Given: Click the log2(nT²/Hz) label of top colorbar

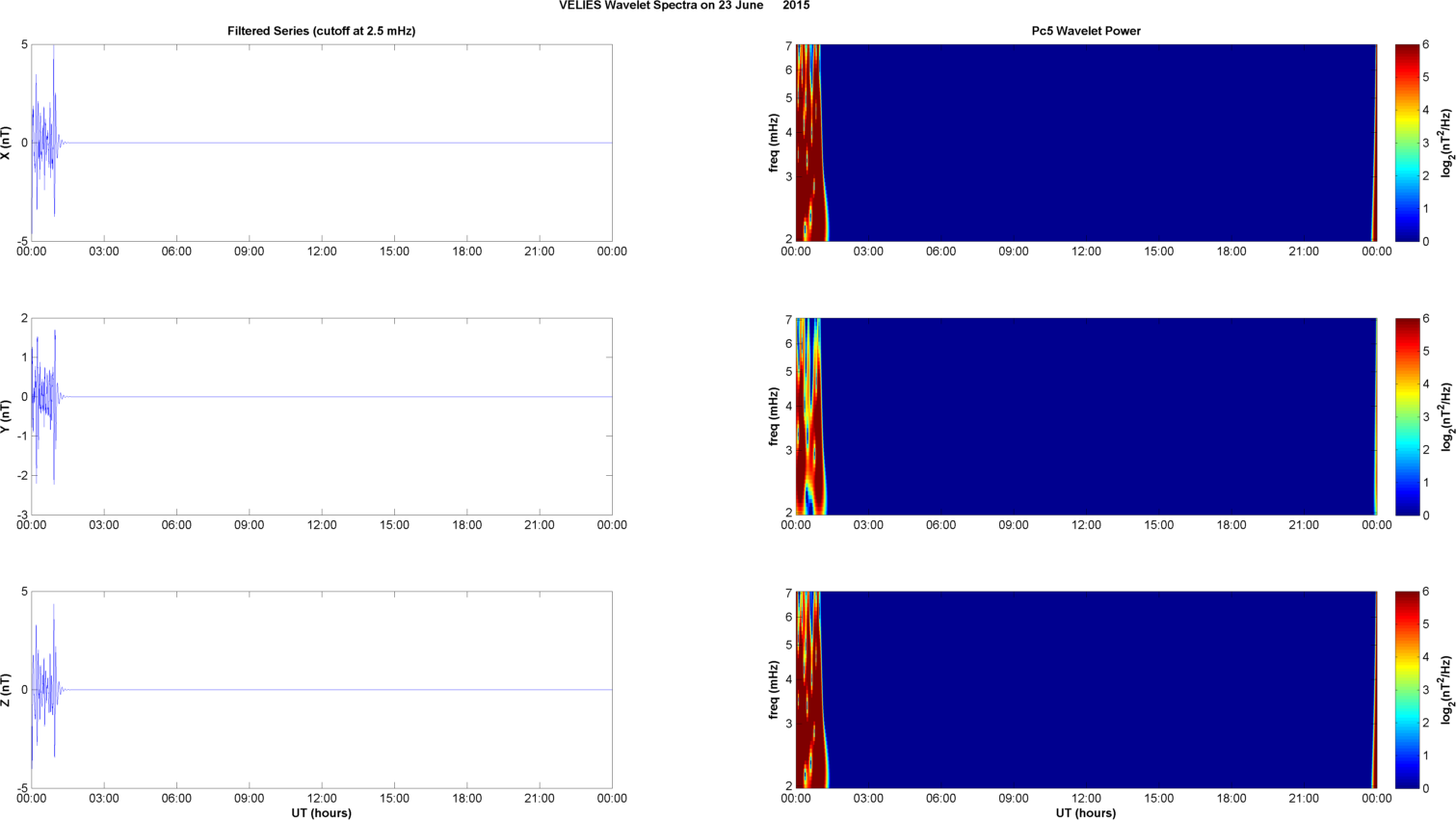Looking at the screenshot, I should coord(1446,143).
